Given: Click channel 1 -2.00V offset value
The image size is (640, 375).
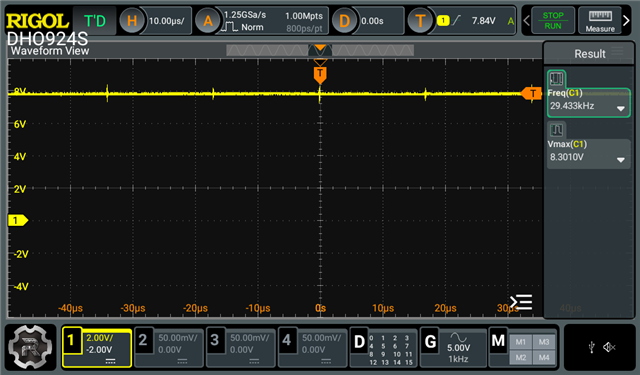Looking at the screenshot, I should (99, 350).
